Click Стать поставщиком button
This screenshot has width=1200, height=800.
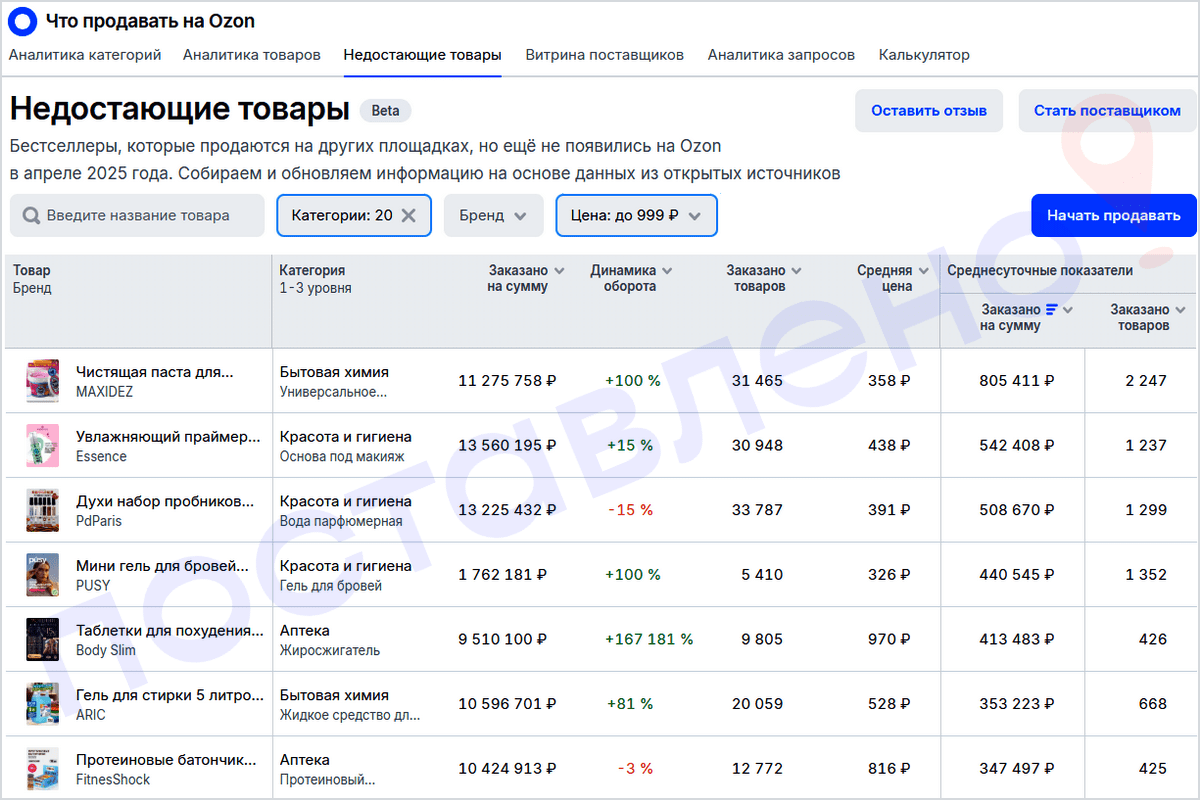coord(1107,111)
